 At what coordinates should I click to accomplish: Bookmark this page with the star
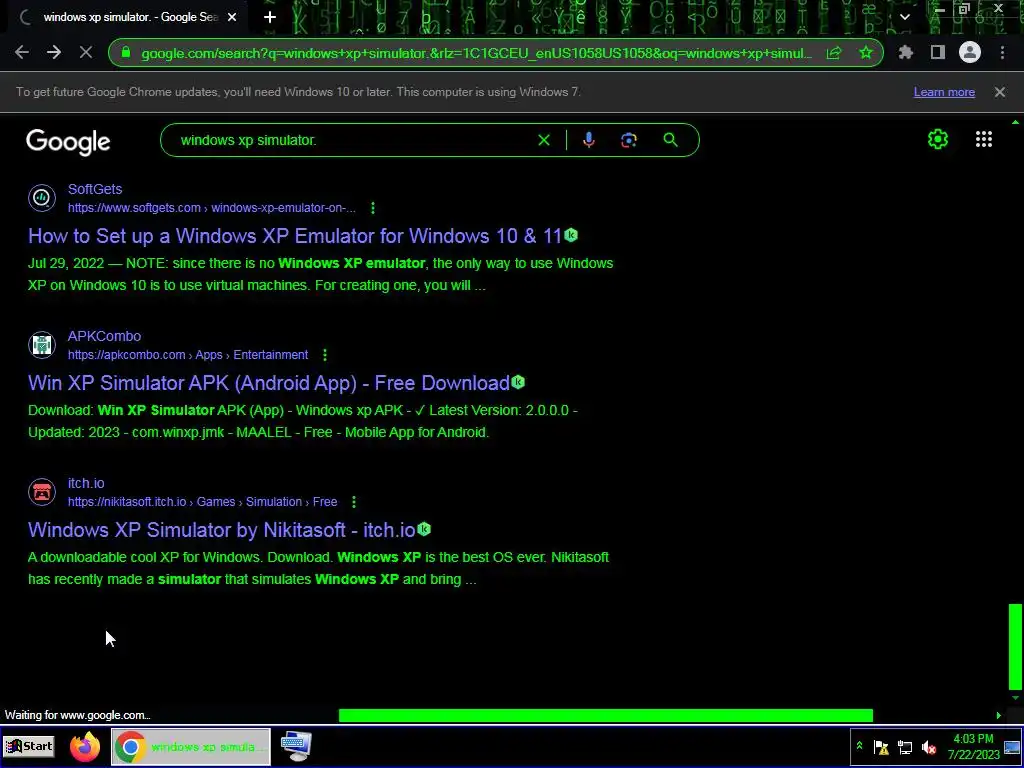coord(866,53)
